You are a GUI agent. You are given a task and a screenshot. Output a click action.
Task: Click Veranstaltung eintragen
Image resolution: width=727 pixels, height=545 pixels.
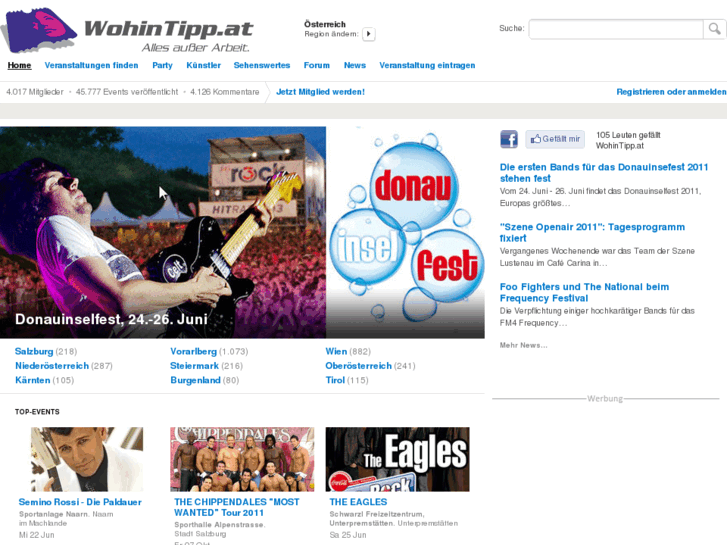click(427, 65)
